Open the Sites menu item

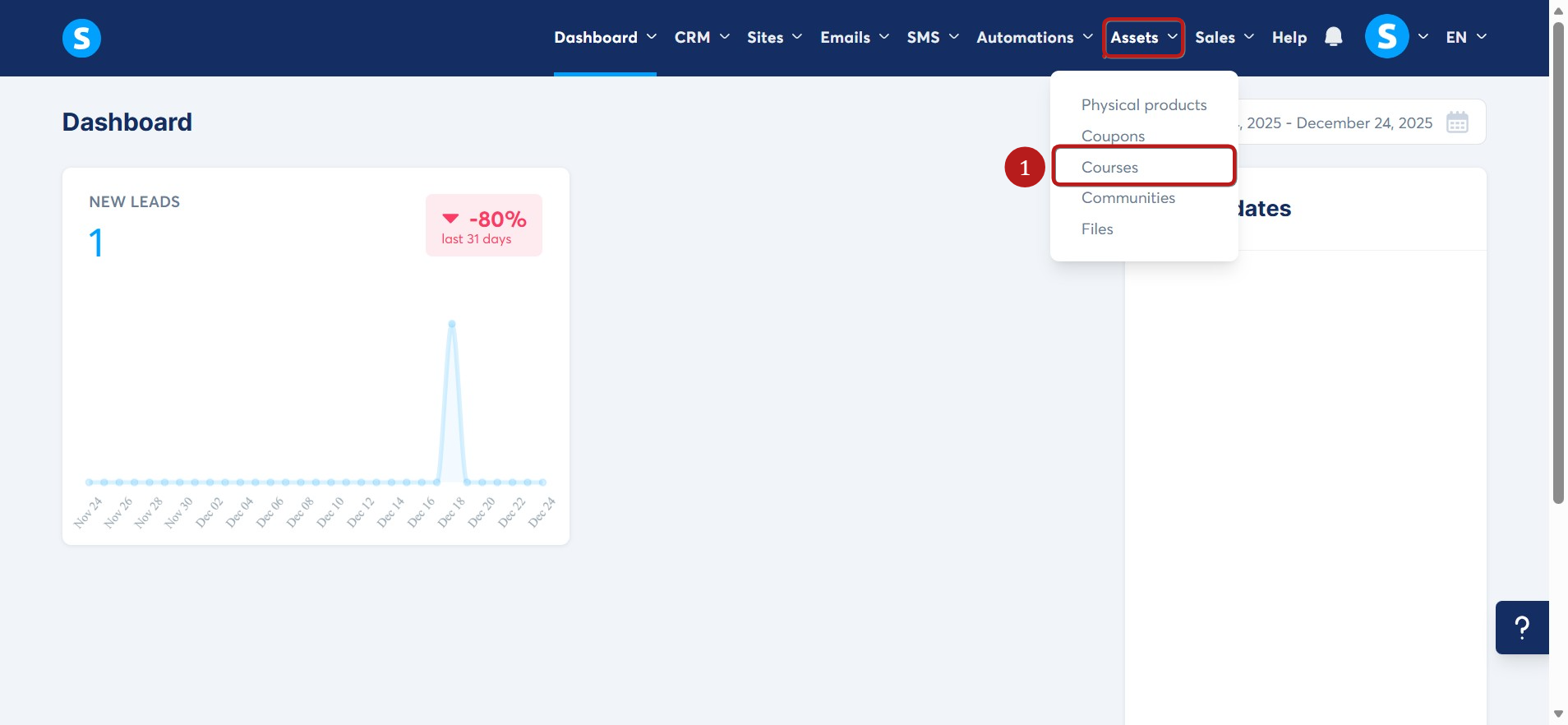pyautogui.click(x=765, y=38)
